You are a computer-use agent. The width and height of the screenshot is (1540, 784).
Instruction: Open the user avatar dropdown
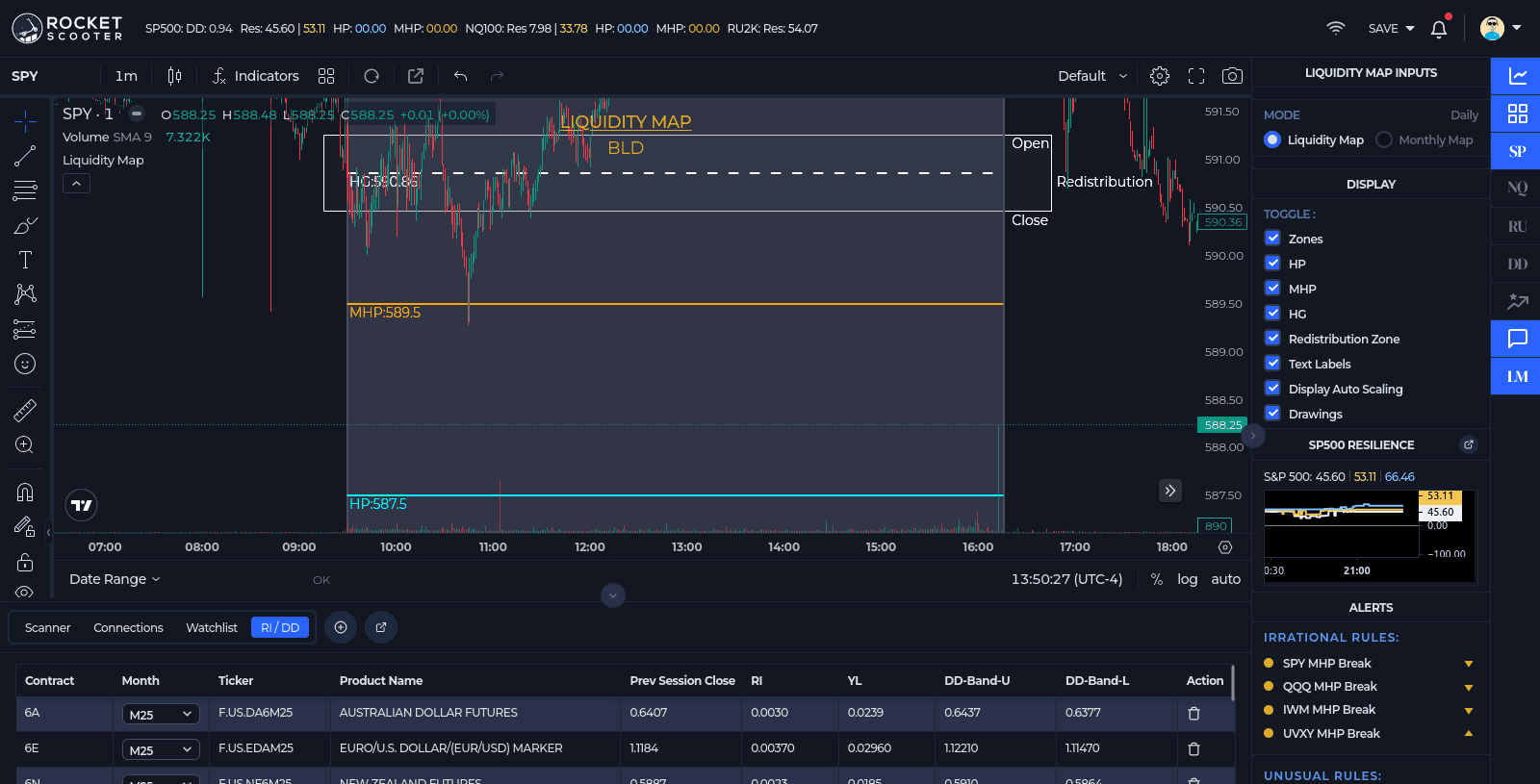[x=1501, y=28]
